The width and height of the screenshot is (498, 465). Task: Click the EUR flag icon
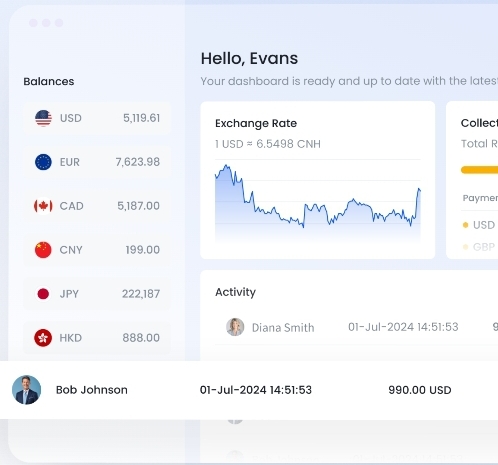click(x=43, y=162)
